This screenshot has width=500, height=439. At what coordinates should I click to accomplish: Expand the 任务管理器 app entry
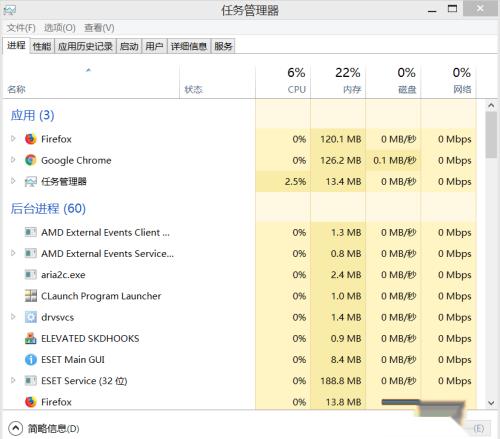pyautogui.click(x=13, y=181)
